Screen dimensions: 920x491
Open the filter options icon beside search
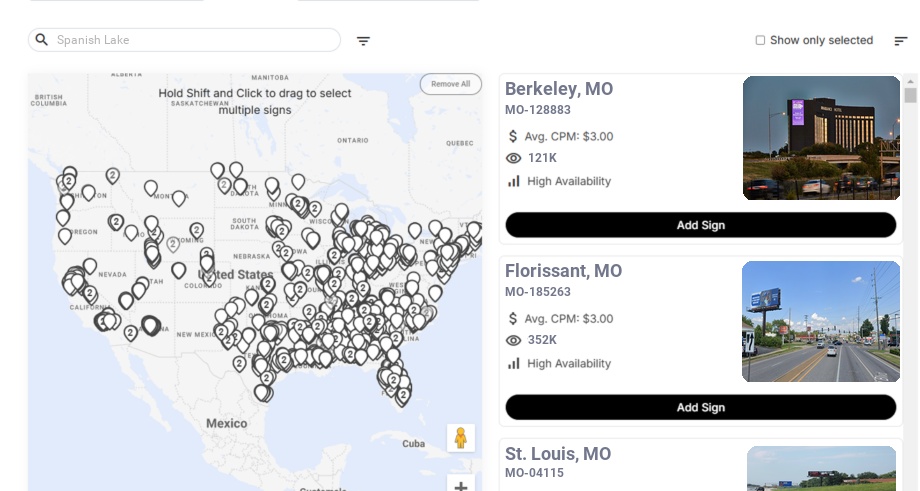(363, 41)
